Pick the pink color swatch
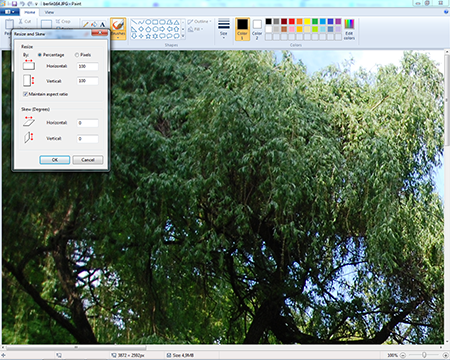The image size is (450, 360). tap(292, 29)
